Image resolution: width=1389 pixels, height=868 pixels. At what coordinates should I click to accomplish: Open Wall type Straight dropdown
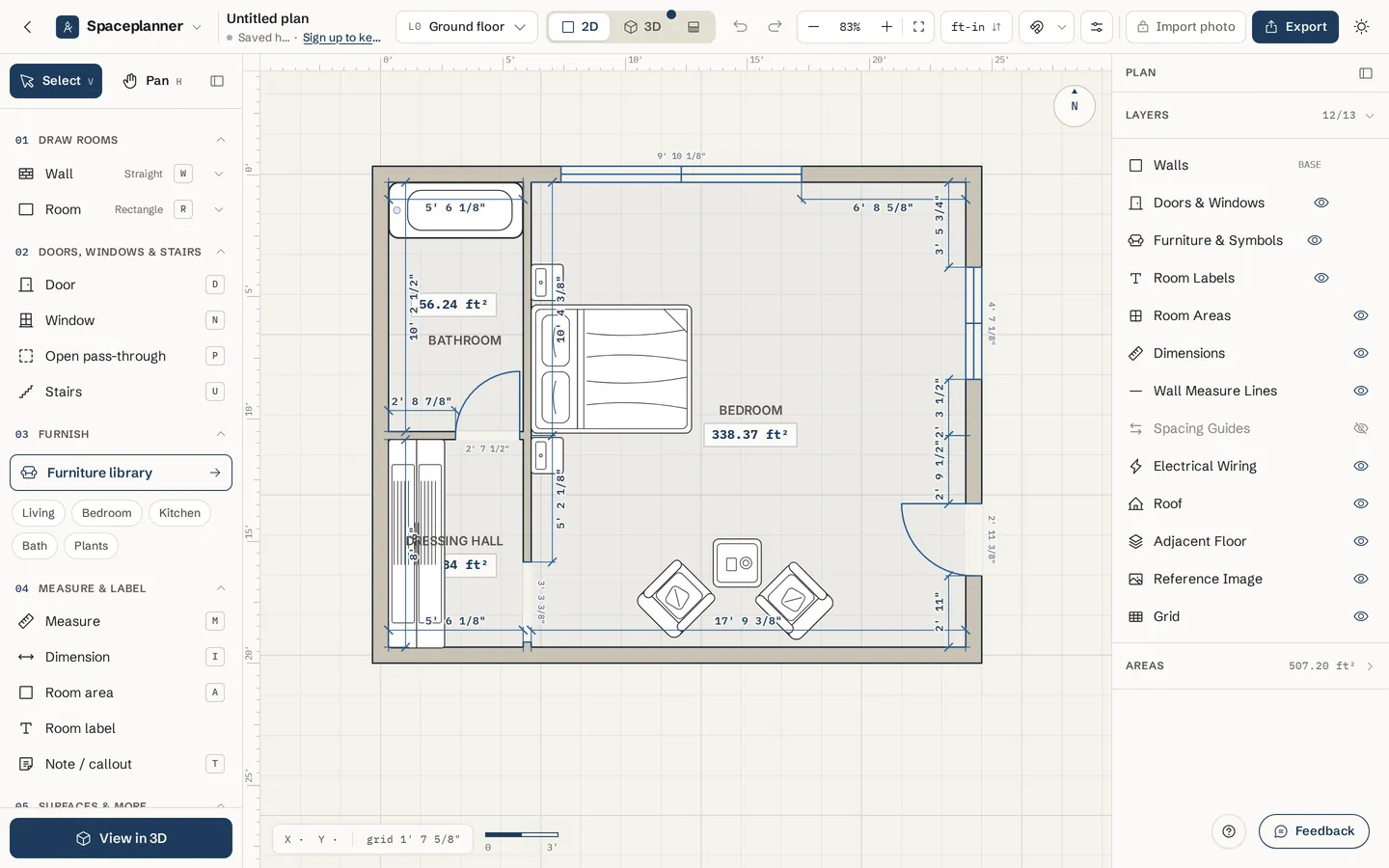(218, 174)
